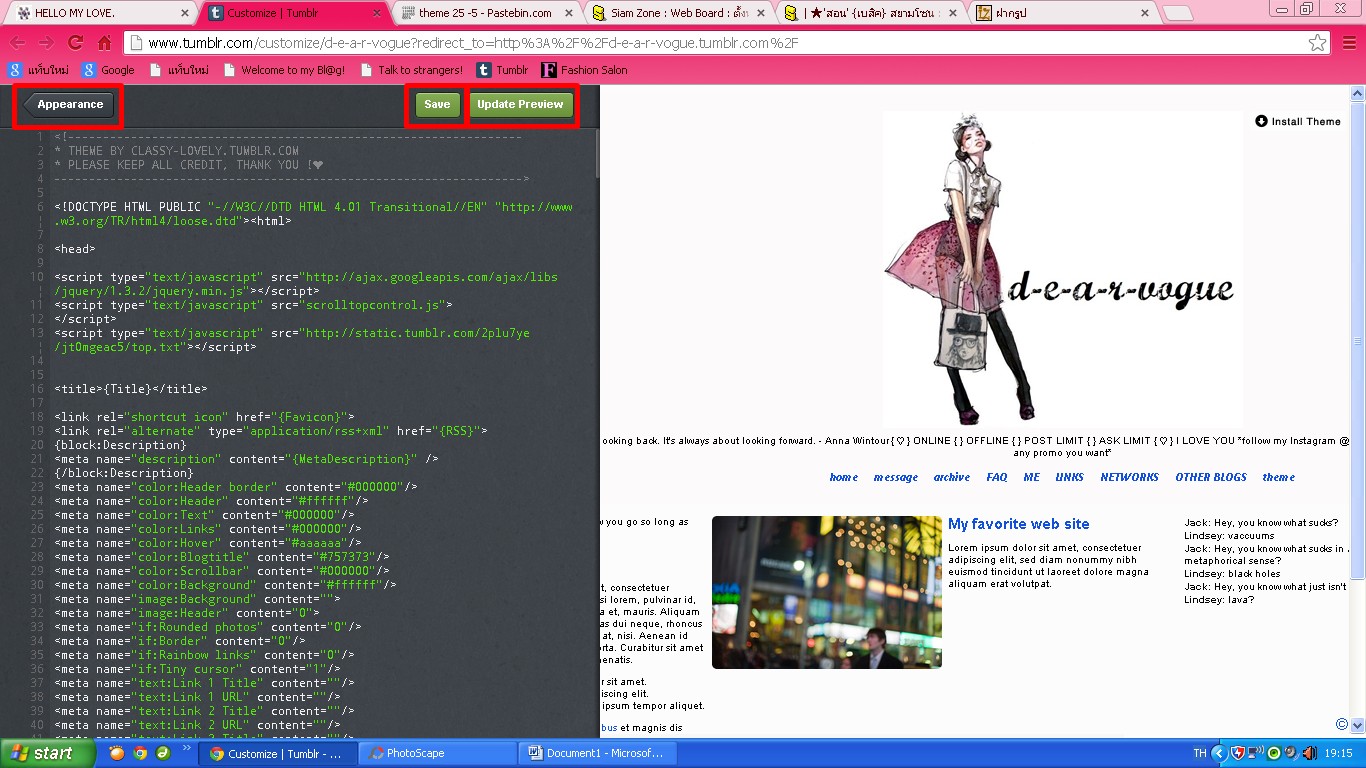
Task: Switch to the ฝากรูป tab
Action: tap(1061, 13)
